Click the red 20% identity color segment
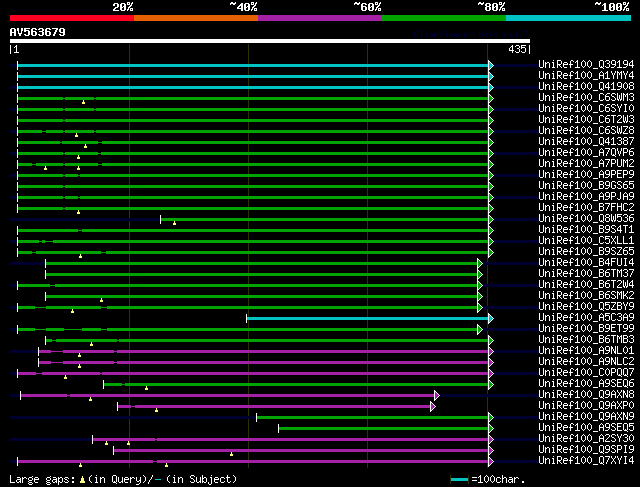Image resolution: width=640 pixels, height=487 pixels. tap(72, 18)
